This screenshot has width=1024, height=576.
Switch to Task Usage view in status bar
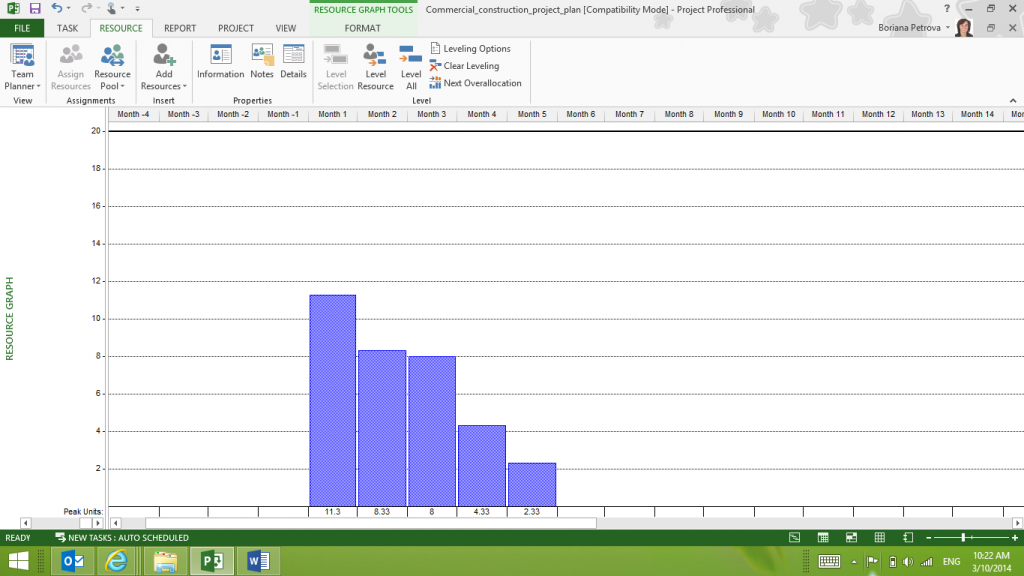[823, 537]
